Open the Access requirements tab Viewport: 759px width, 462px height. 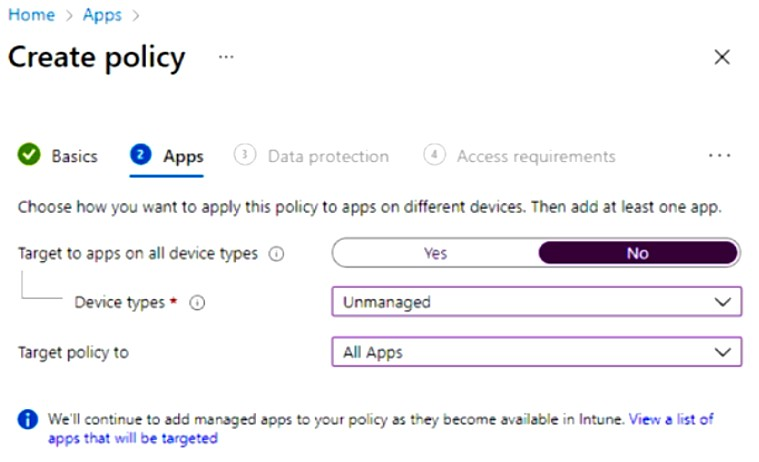point(536,156)
